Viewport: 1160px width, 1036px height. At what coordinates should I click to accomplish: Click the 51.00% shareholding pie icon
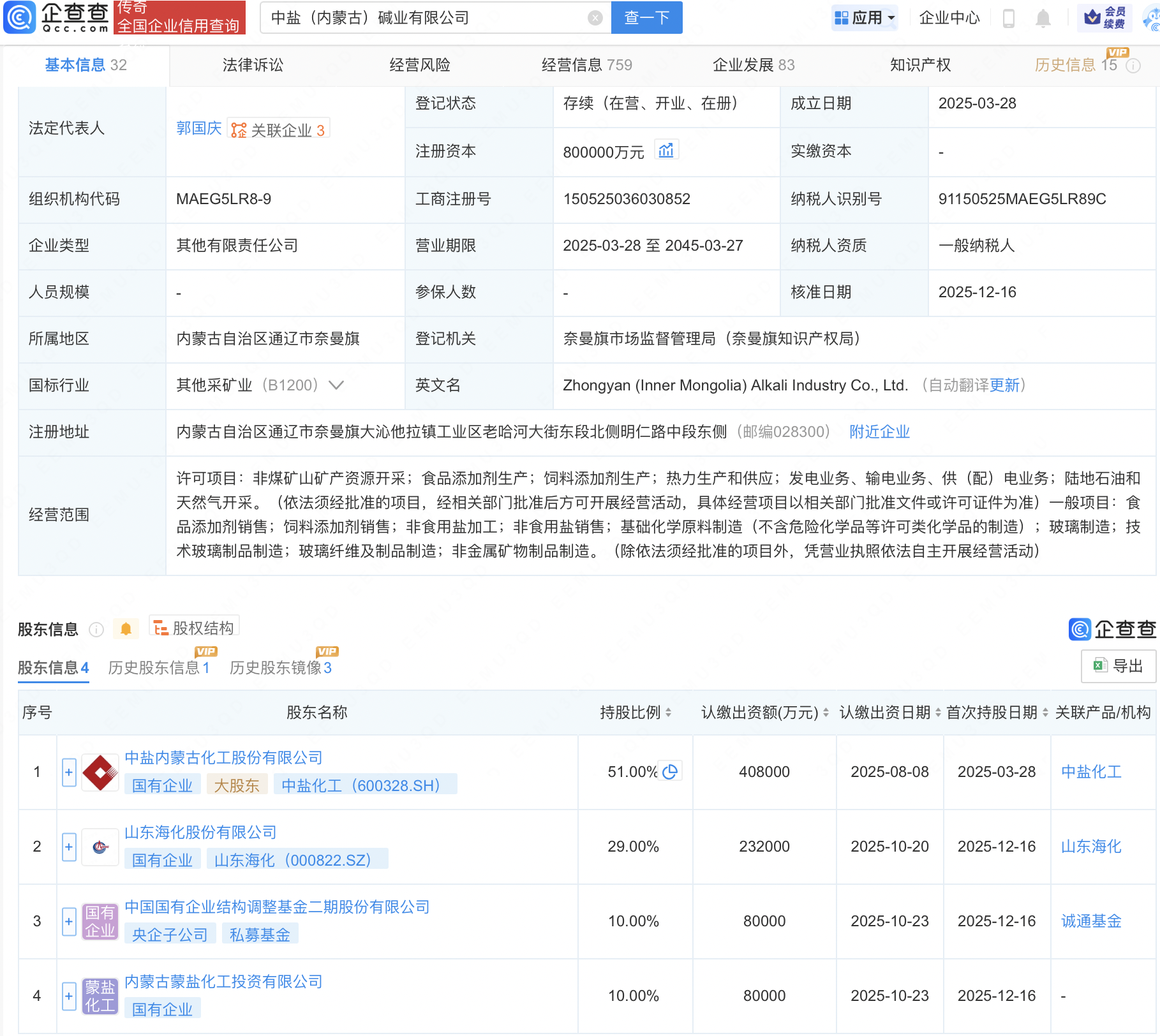[670, 772]
